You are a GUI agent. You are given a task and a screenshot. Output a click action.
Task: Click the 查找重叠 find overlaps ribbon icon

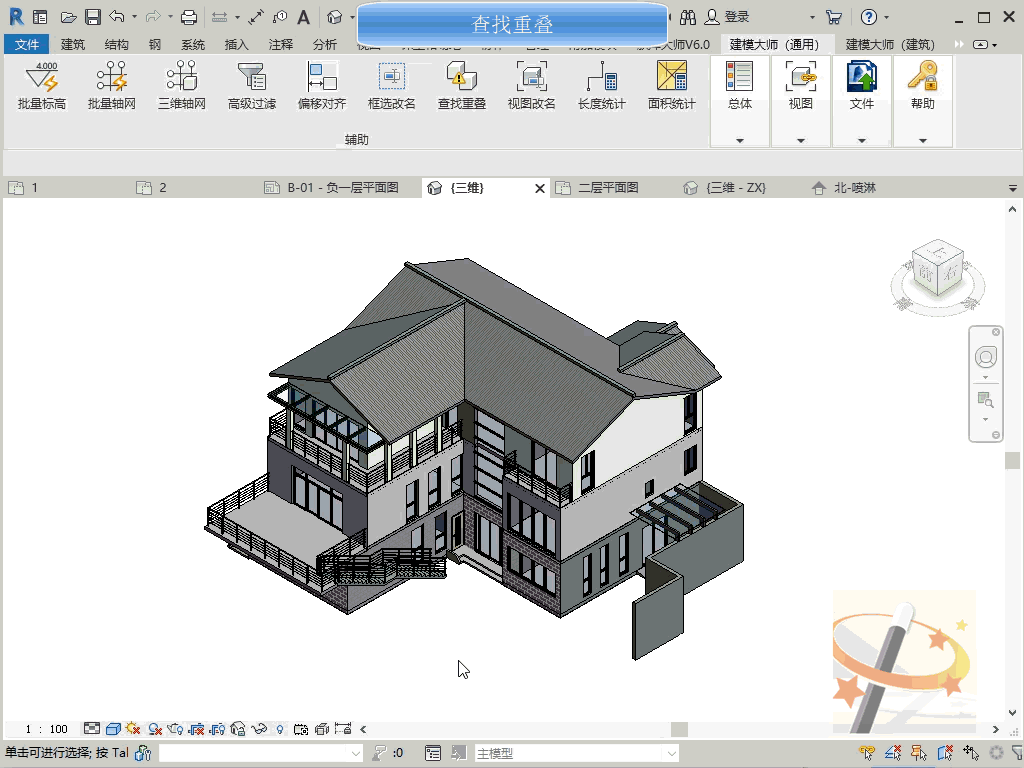[462, 86]
